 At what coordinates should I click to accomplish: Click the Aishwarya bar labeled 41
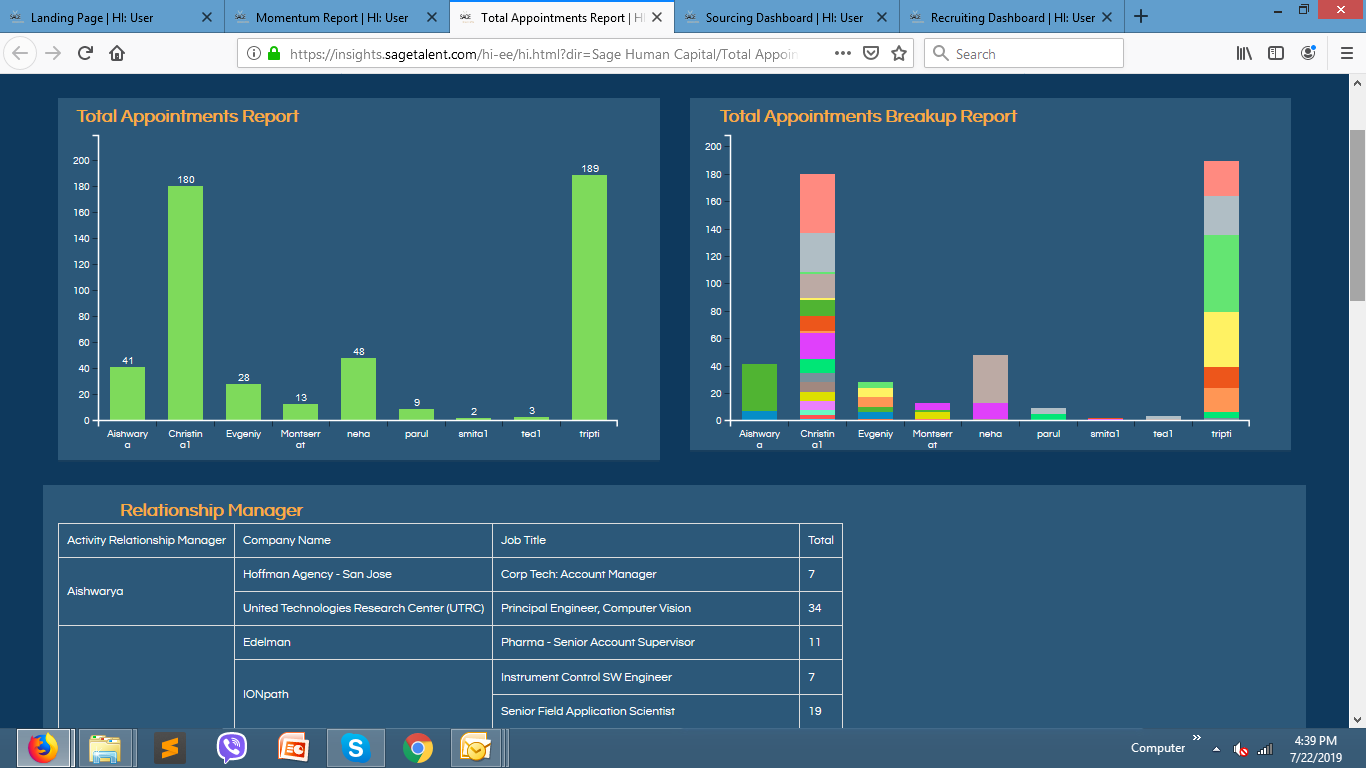127,393
